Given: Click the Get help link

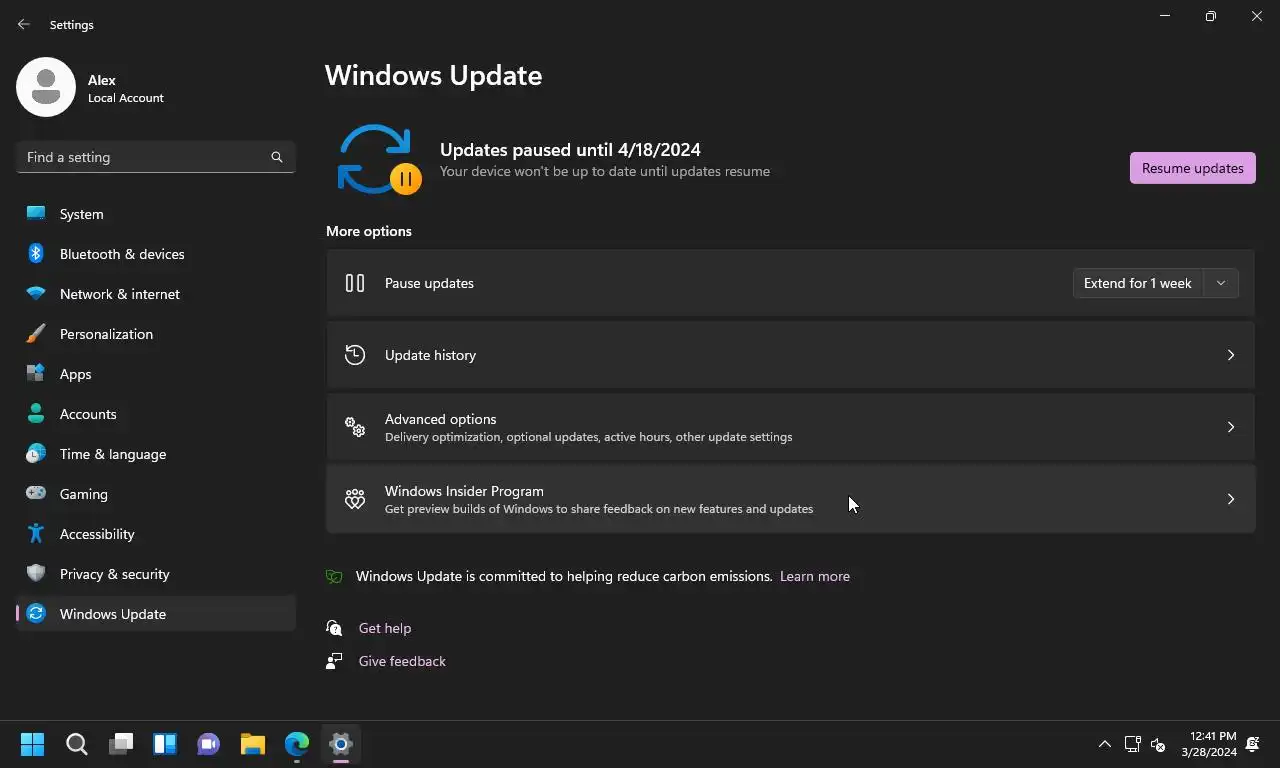Looking at the screenshot, I should pos(385,628).
